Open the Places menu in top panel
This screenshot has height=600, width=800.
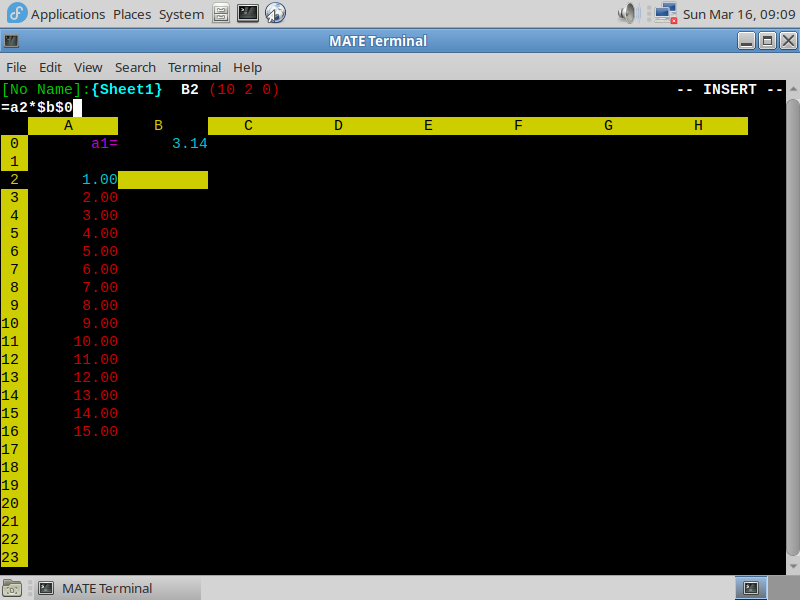[x=132, y=14]
